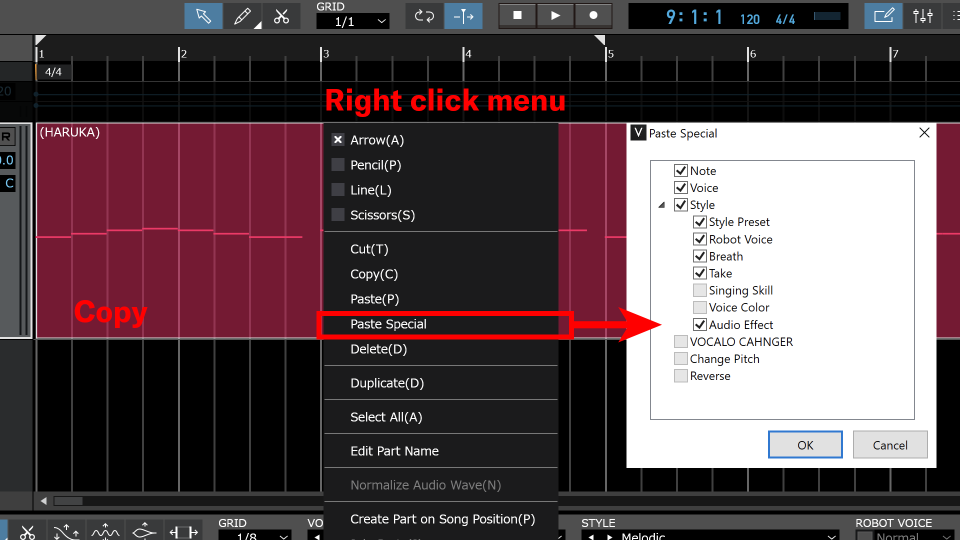This screenshot has width=960, height=540.
Task: Uncheck the Robot Voice checkbox
Action: point(700,239)
